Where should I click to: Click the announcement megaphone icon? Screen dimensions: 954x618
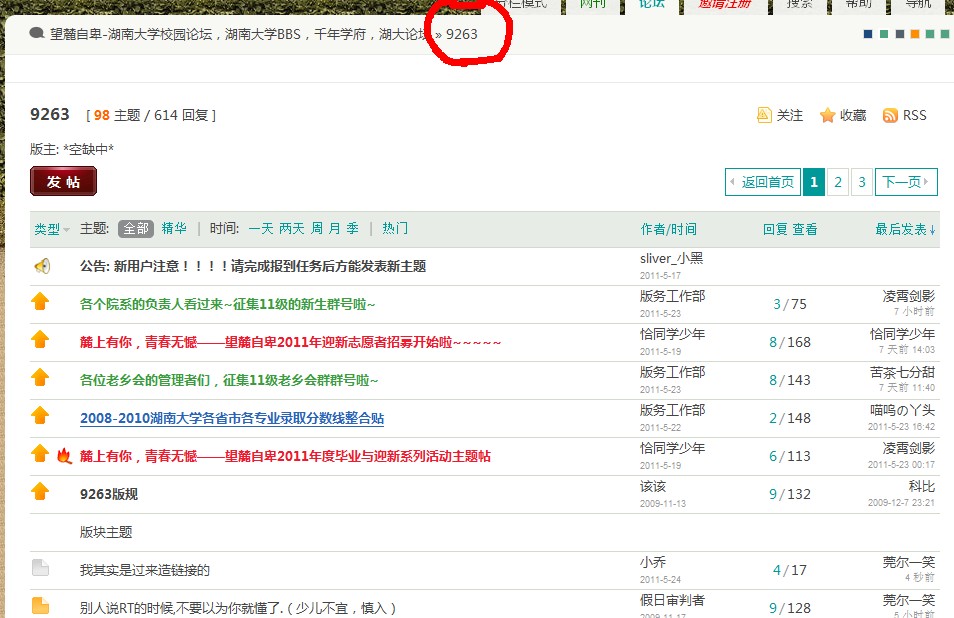(x=41, y=266)
